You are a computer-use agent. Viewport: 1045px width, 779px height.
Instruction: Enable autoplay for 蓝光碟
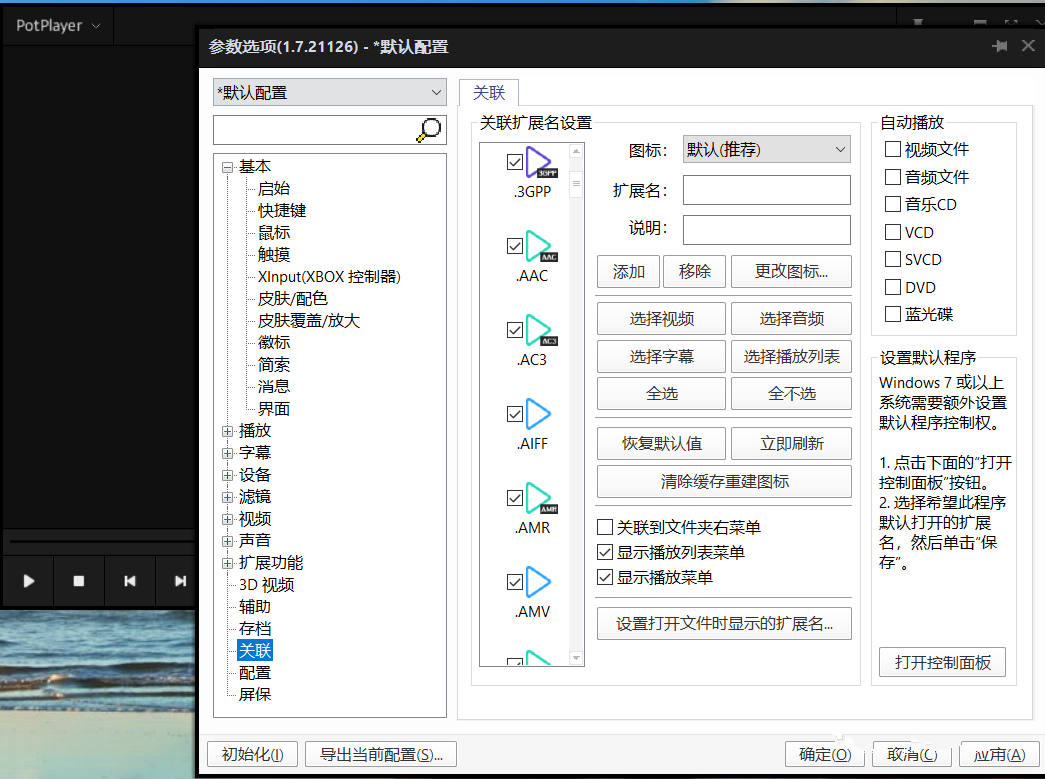pyautogui.click(x=892, y=314)
